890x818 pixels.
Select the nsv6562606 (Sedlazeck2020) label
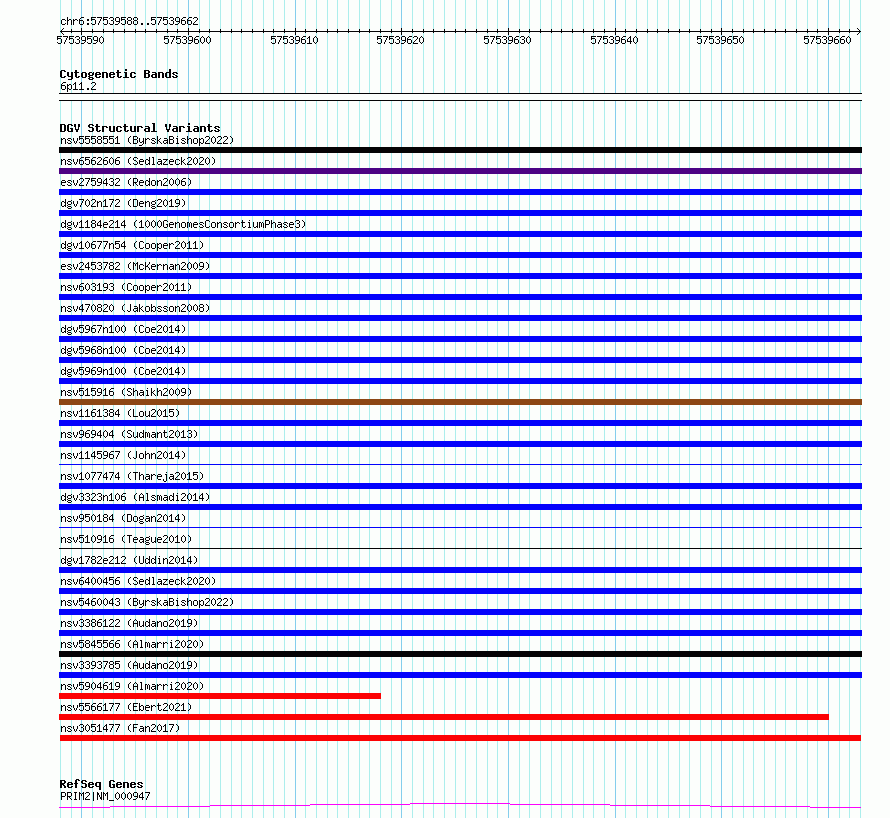click(138, 161)
